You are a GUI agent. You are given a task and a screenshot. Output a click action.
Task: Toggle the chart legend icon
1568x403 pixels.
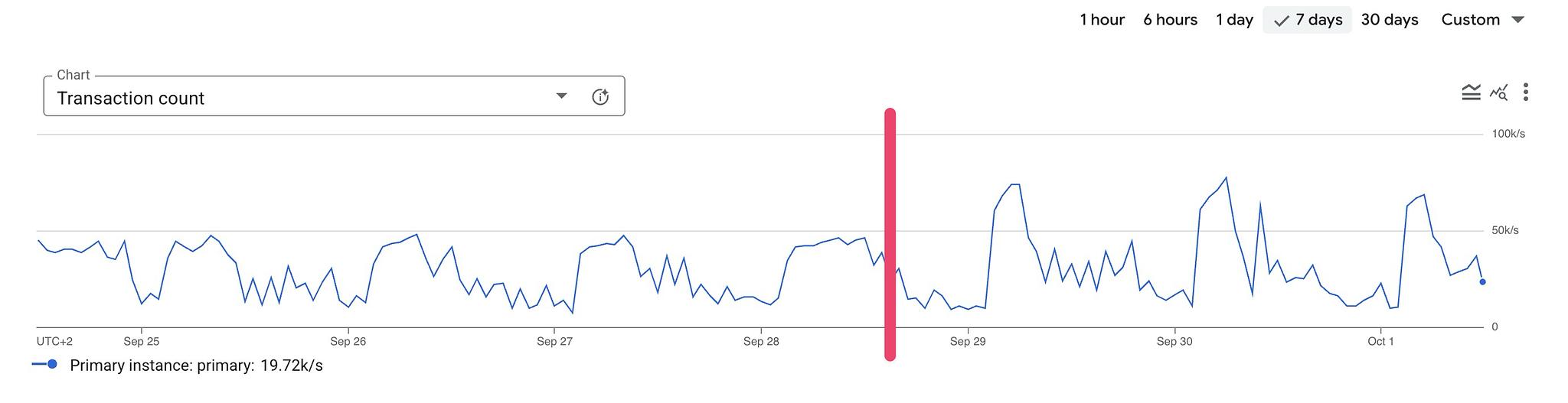click(x=1471, y=93)
